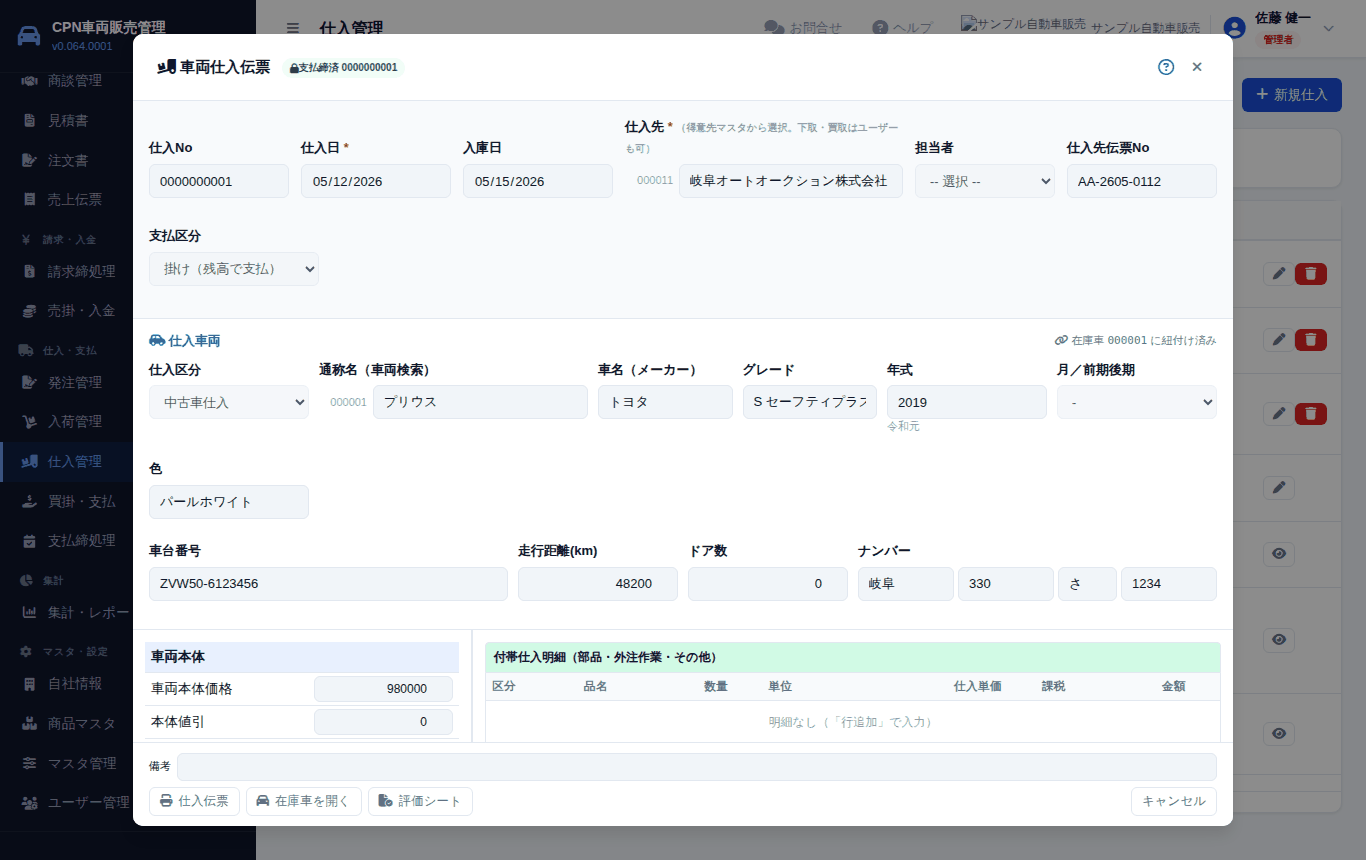Screen dimensions: 1366x860
Task: Click the ユーザー管理 icon in sidebar
Action: tap(29, 802)
